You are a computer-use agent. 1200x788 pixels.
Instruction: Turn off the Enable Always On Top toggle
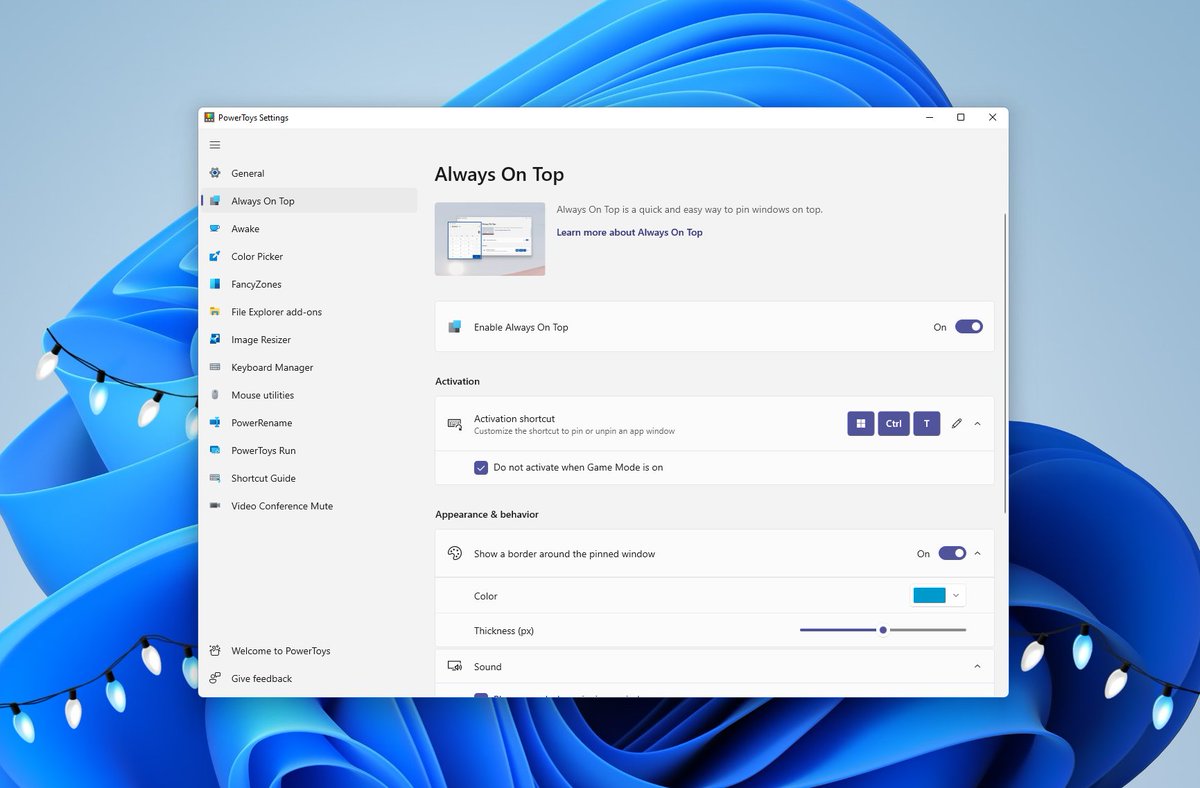[x=969, y=327]
